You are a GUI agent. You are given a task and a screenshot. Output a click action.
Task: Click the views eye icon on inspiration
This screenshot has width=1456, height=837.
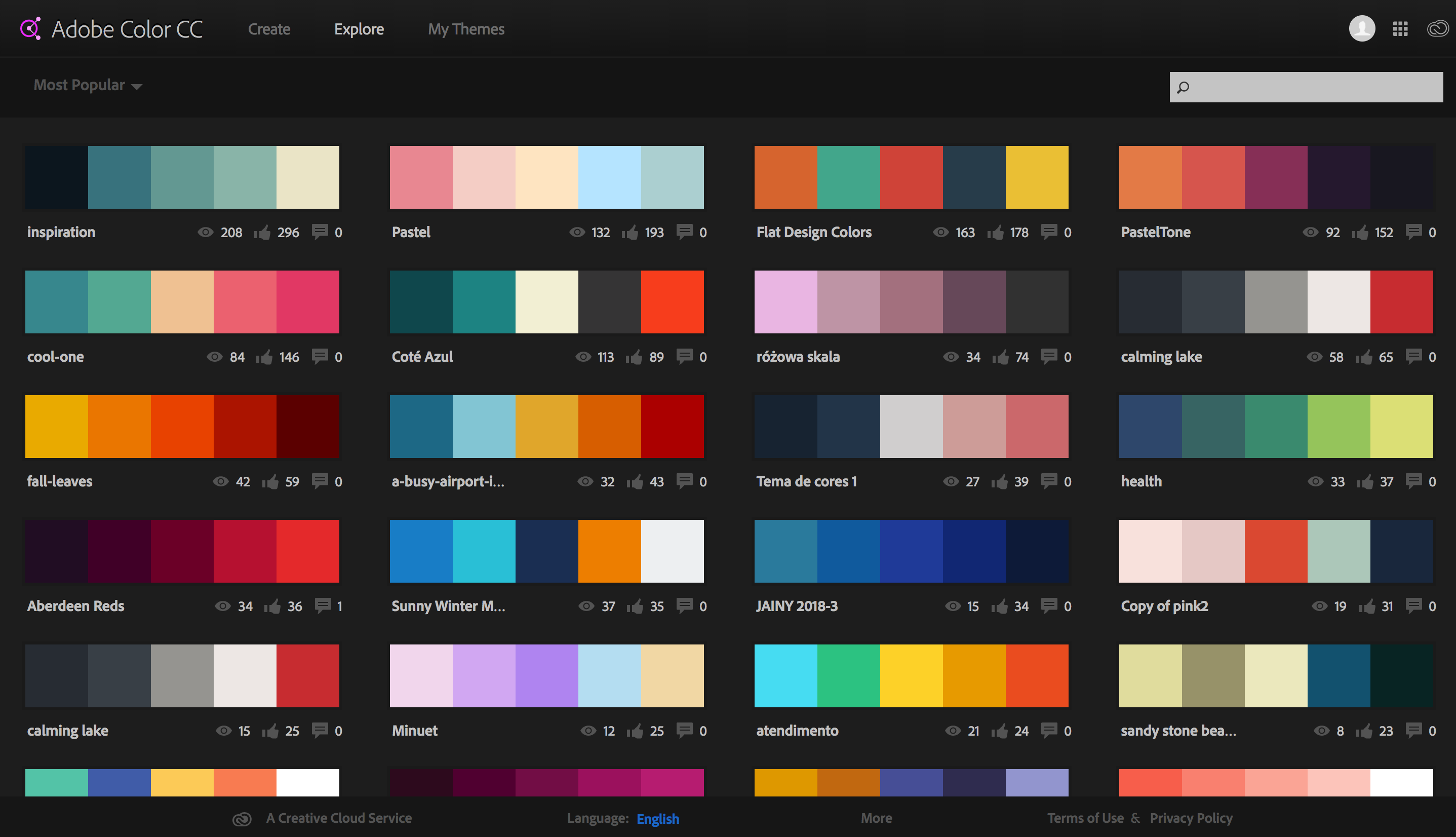point(206,232)
